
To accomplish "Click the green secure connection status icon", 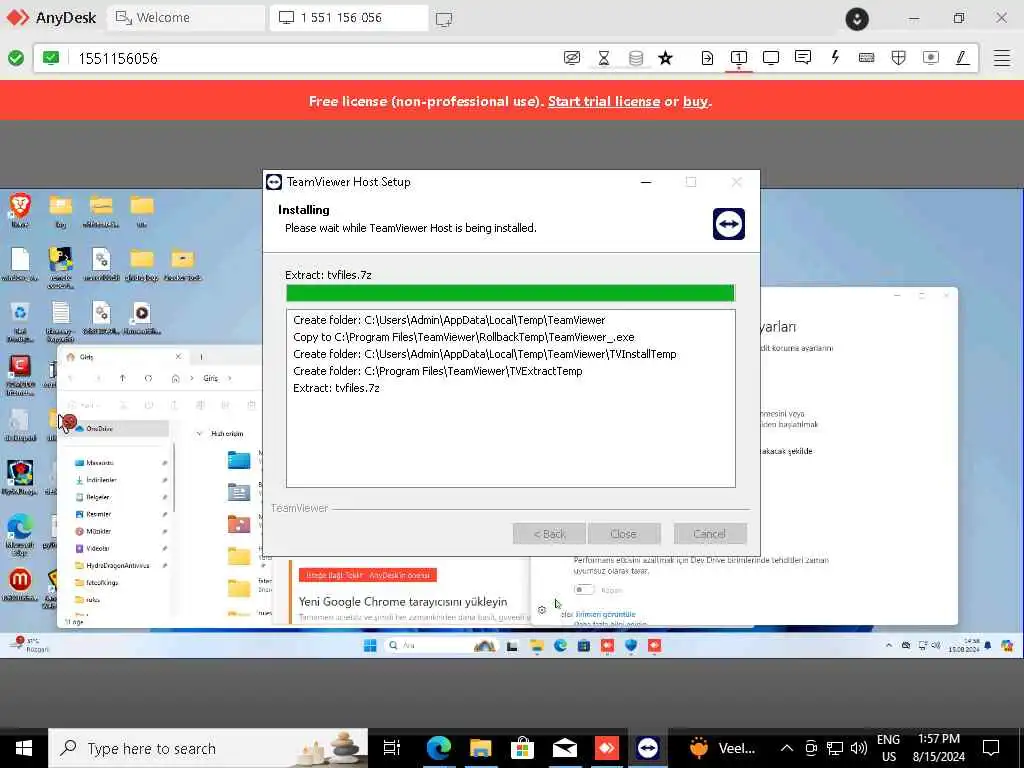I will pos(16,58).
